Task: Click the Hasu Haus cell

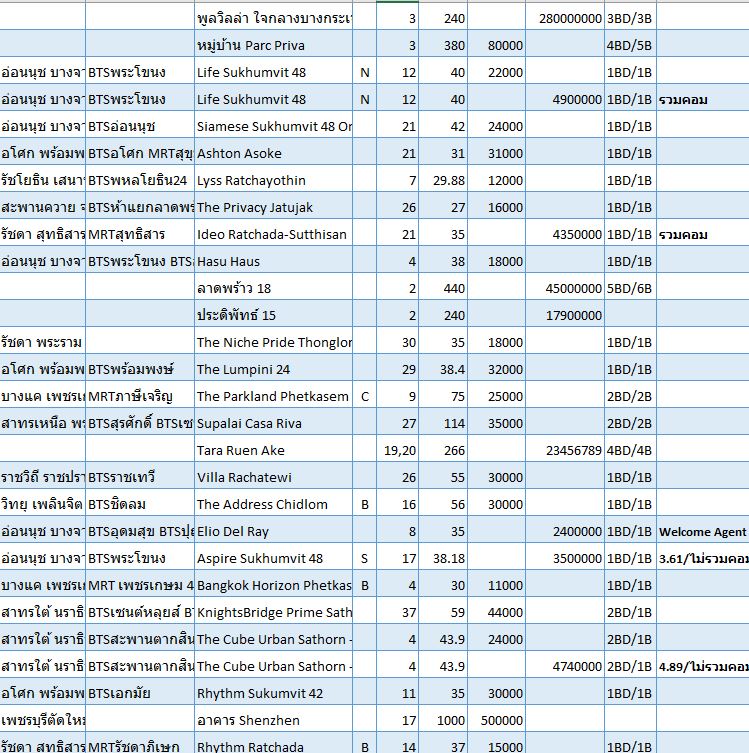Action: click(274, 261)
